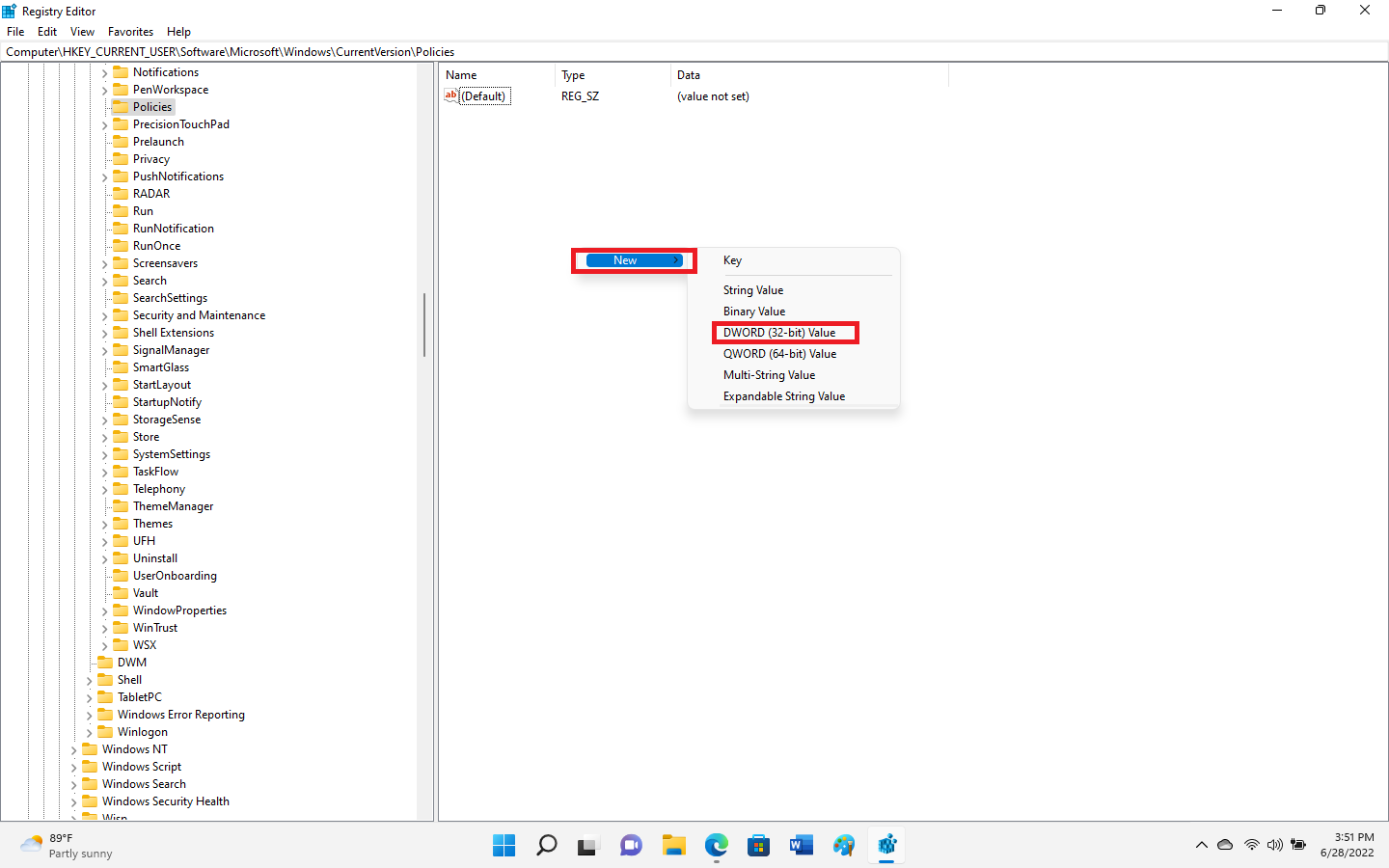Open the Edit menu
Viewport: 1389px width, 868px height.
coord(47,32)
